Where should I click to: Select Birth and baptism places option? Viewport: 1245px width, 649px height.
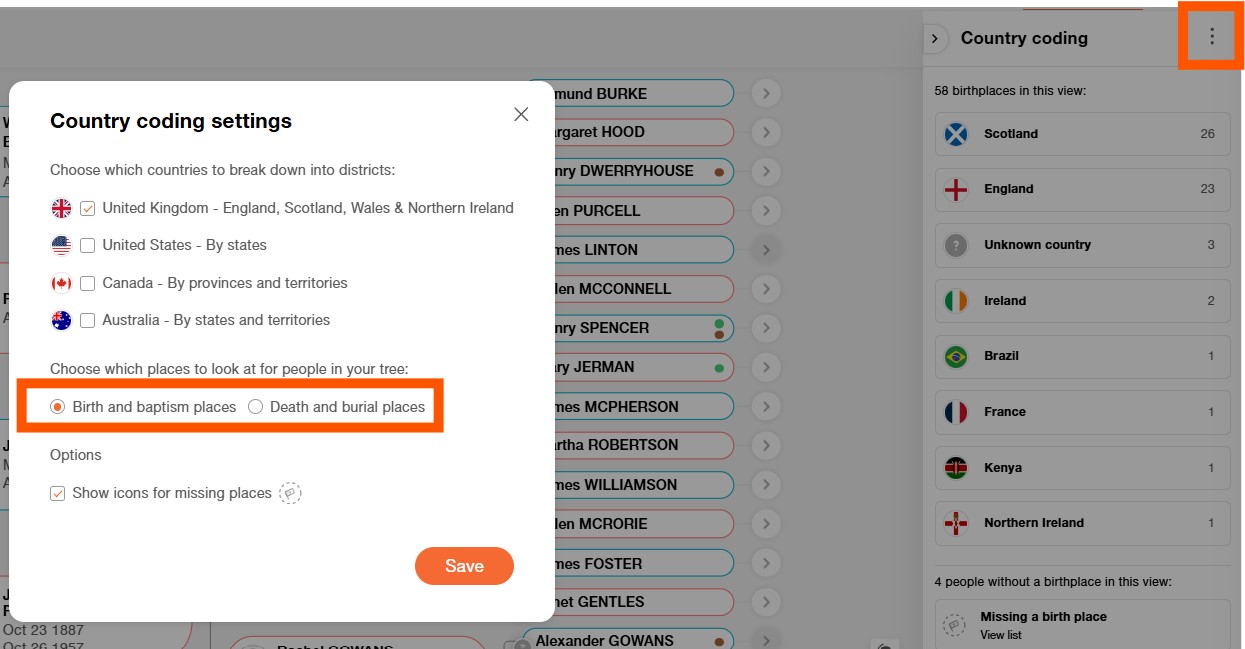coord(58,407)
